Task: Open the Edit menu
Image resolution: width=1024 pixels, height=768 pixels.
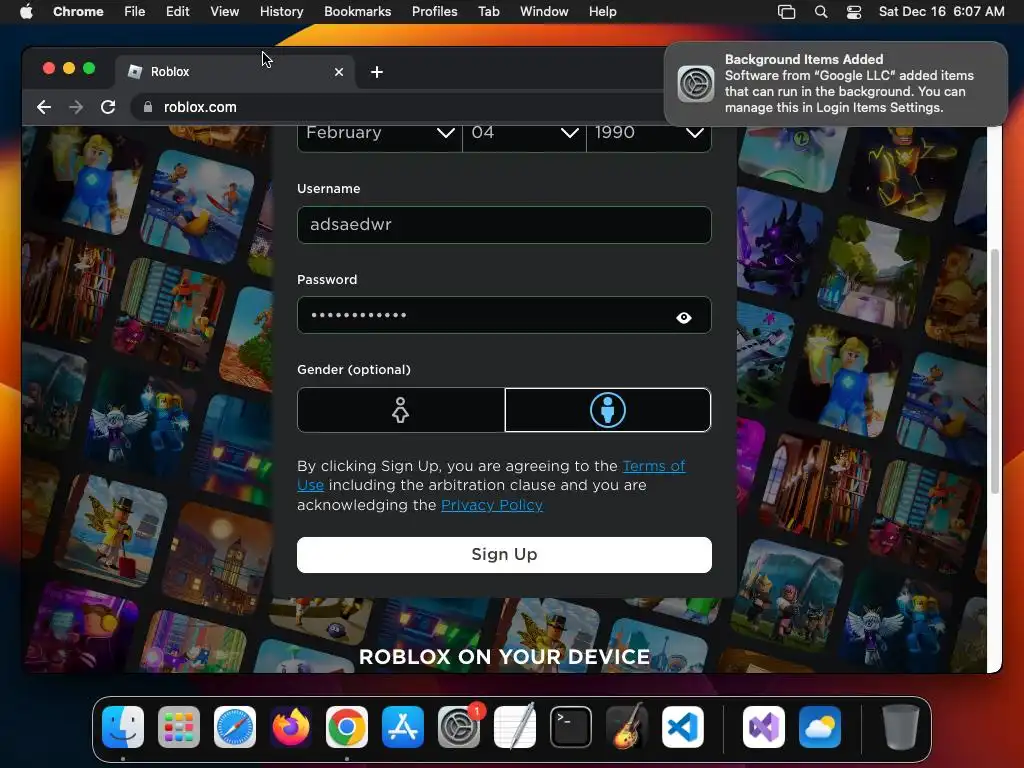Action: pos(178,12)
